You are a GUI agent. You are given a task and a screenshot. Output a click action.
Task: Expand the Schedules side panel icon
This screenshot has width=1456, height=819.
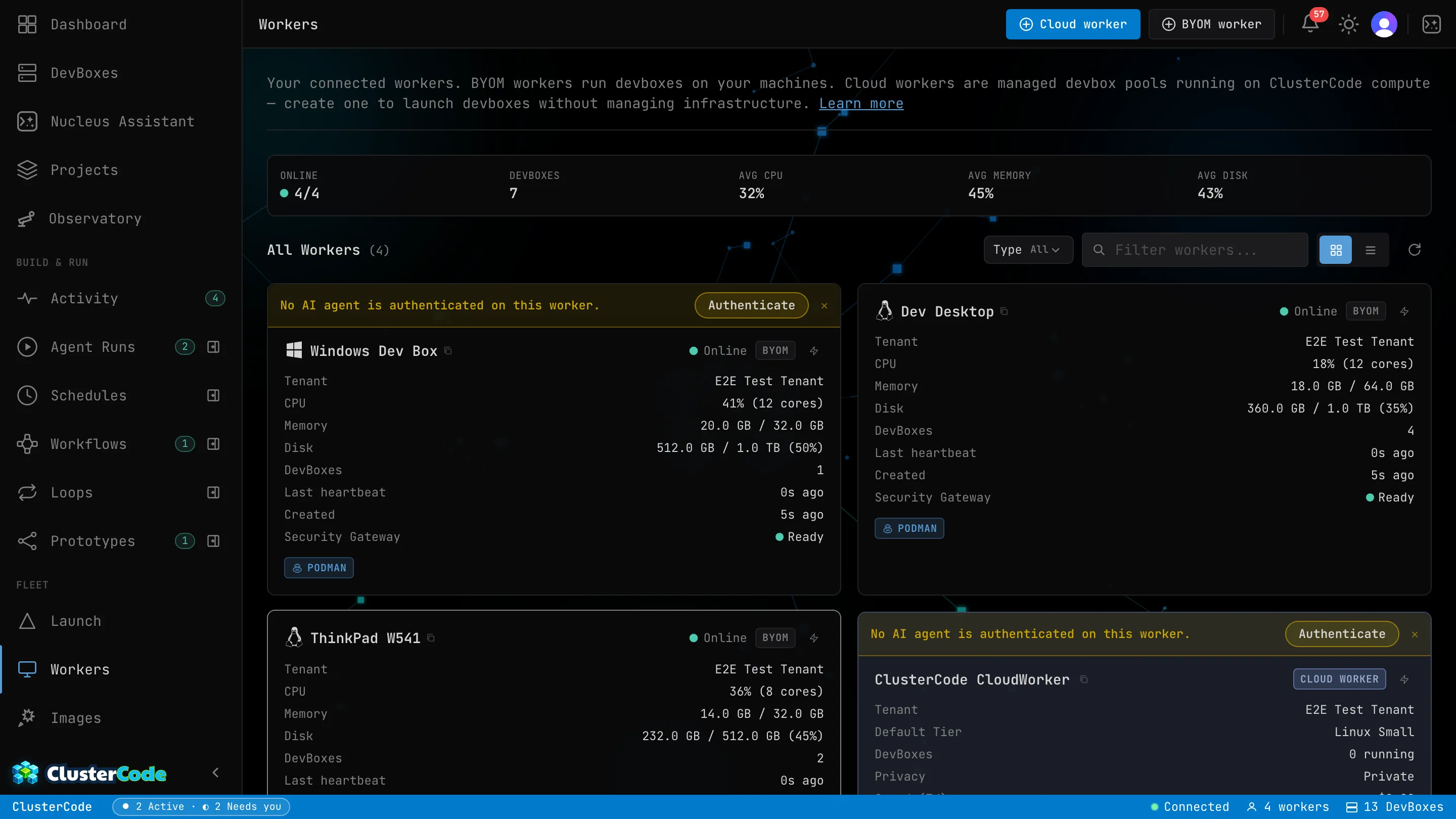click(x=213, y=396)
